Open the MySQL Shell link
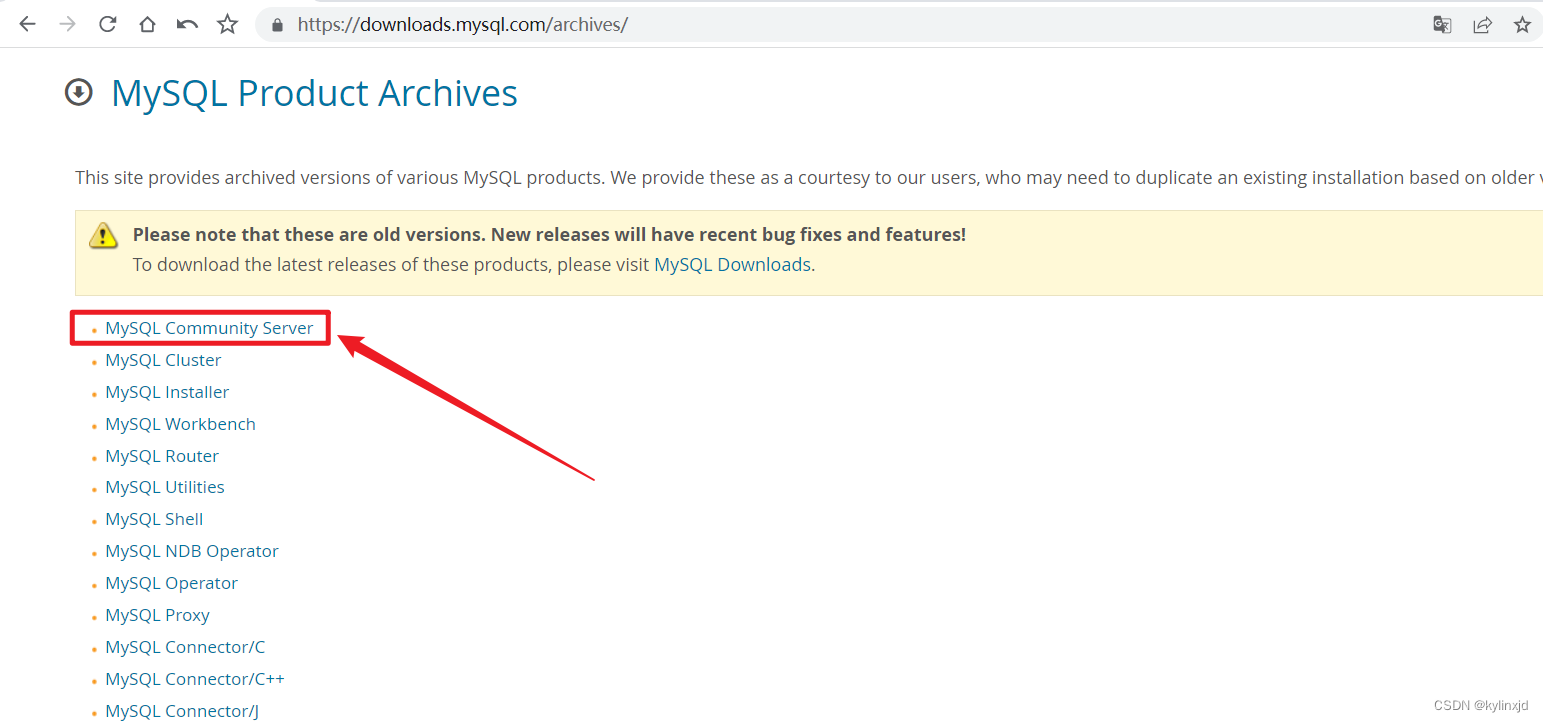 point(154,519)
